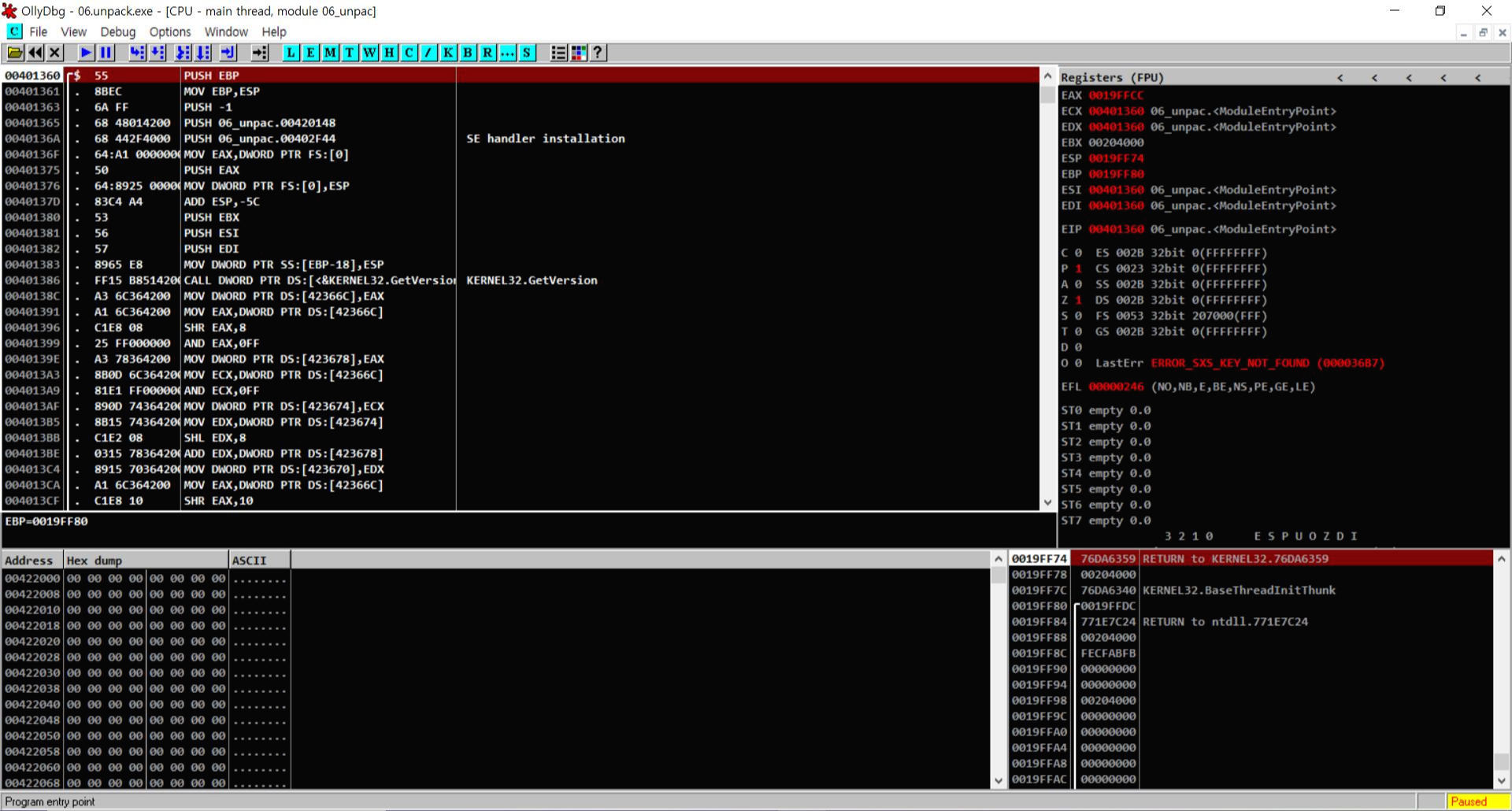
Task: Select stack entry RETURN to ntdll.771E7C24
Action: [x=1251, y=622]
